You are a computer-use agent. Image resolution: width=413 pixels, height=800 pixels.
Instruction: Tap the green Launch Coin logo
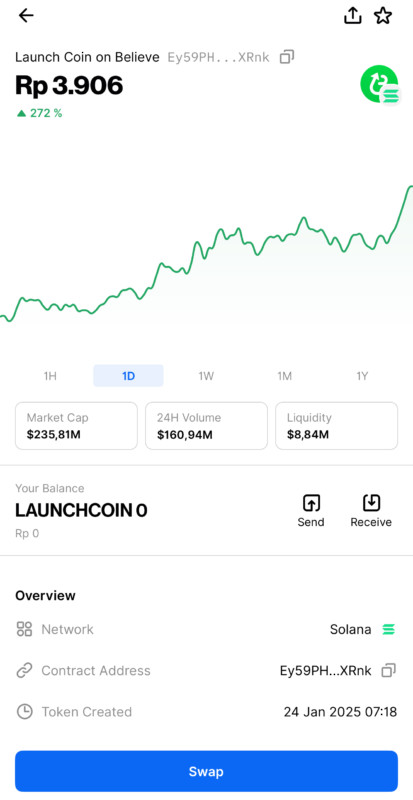(380, 85)
